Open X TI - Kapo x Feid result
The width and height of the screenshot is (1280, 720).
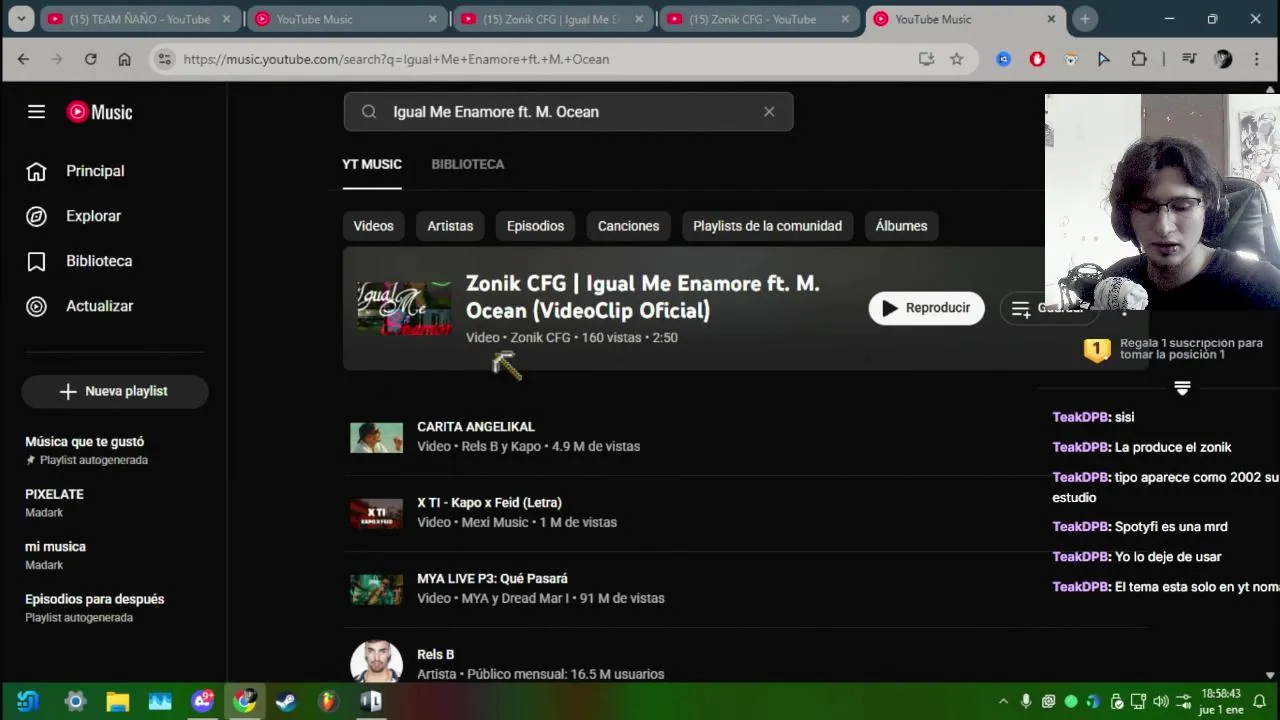[489, 503]
